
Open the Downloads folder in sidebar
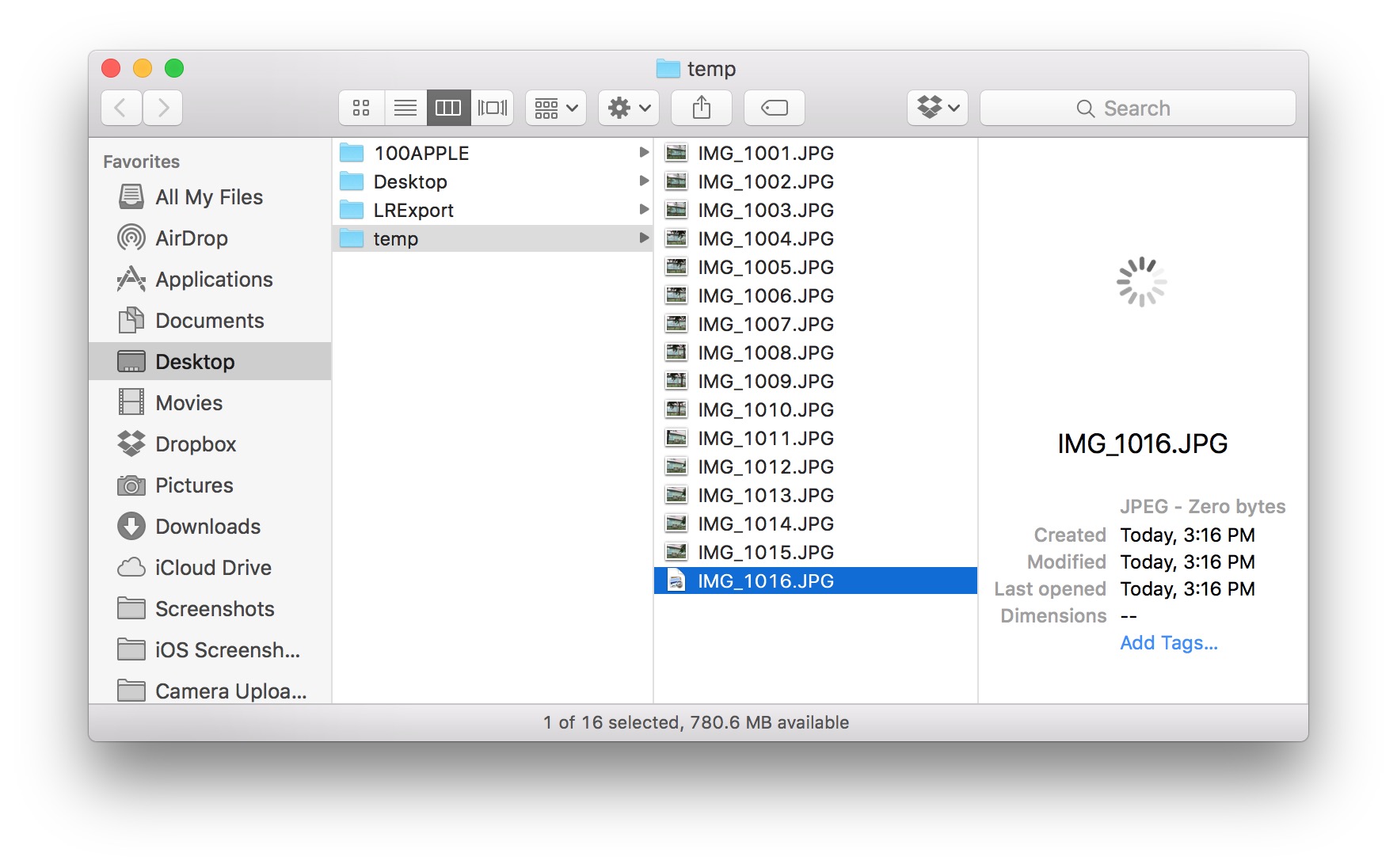click(207, 527)
